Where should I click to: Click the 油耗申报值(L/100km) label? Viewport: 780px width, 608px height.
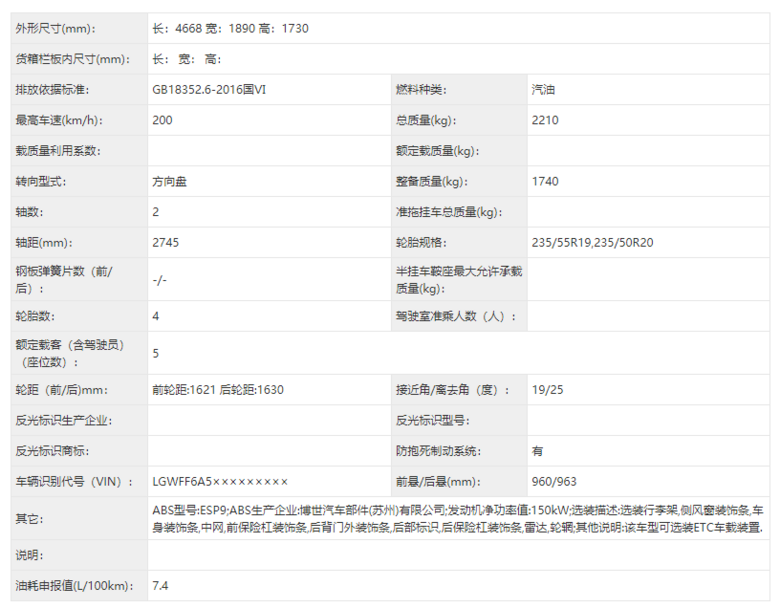[x=74, y=586]
